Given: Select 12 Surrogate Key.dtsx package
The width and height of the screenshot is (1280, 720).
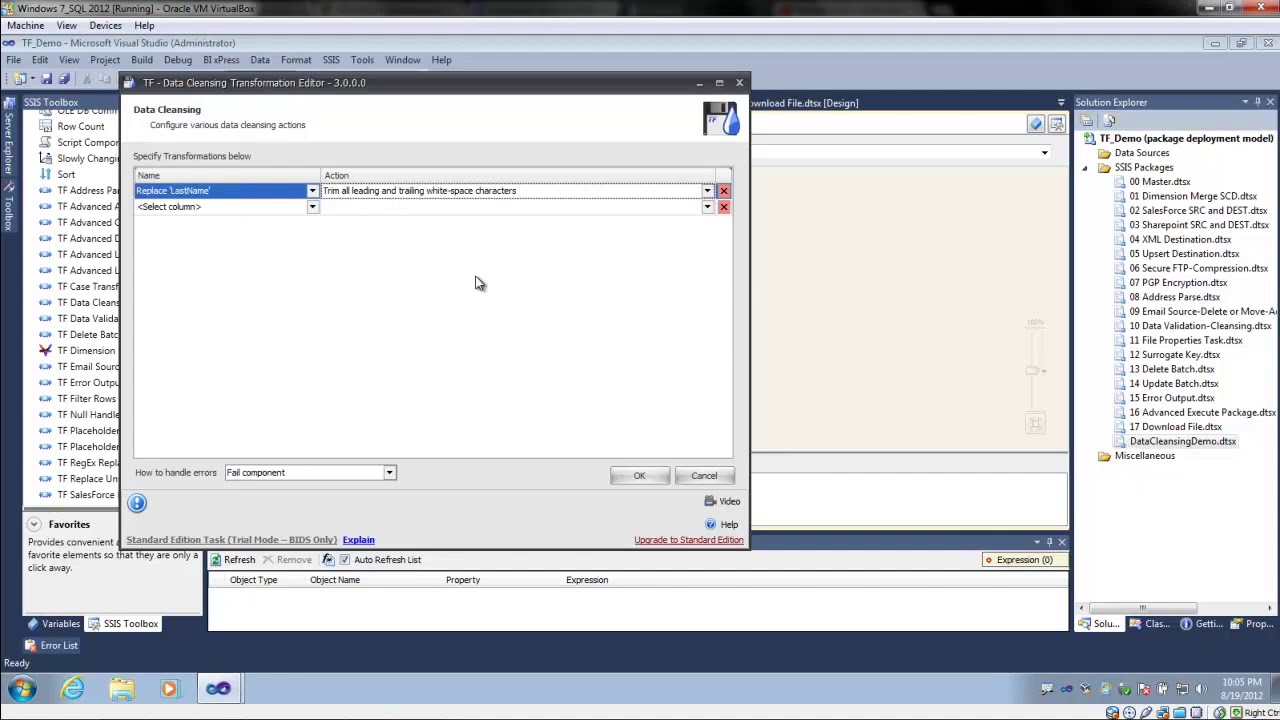Looking at the screenshot, I should [x=1174, y=355].
